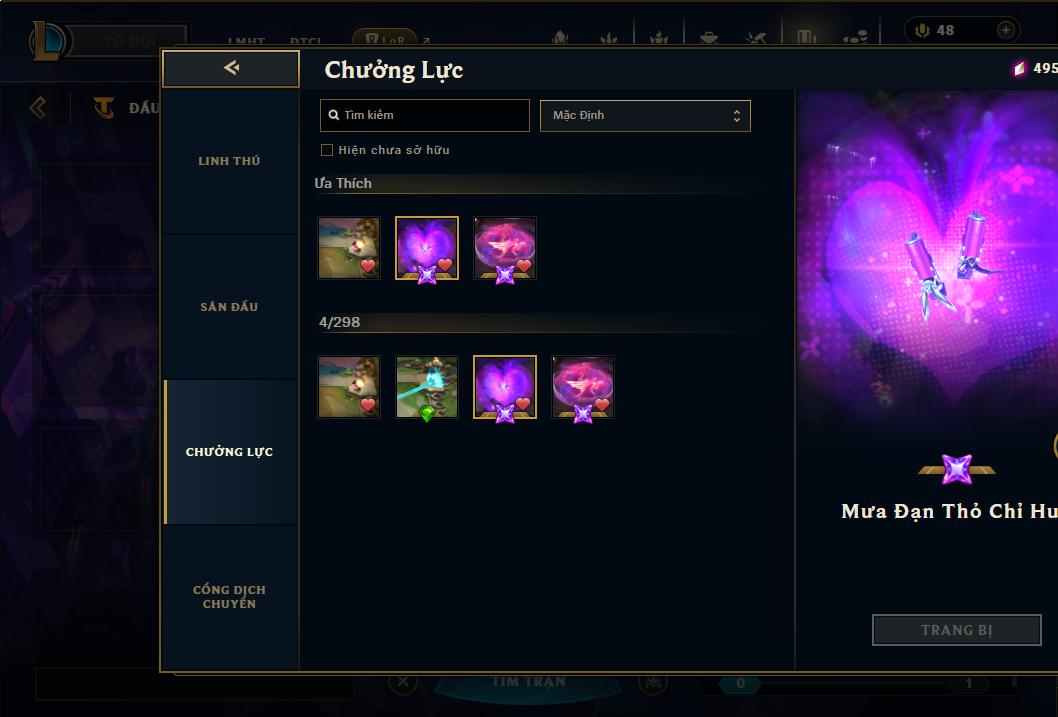Select the first boom thumbnail in Ưa Thích
This screenshot has height=717, width=1058.
(349, 248)
